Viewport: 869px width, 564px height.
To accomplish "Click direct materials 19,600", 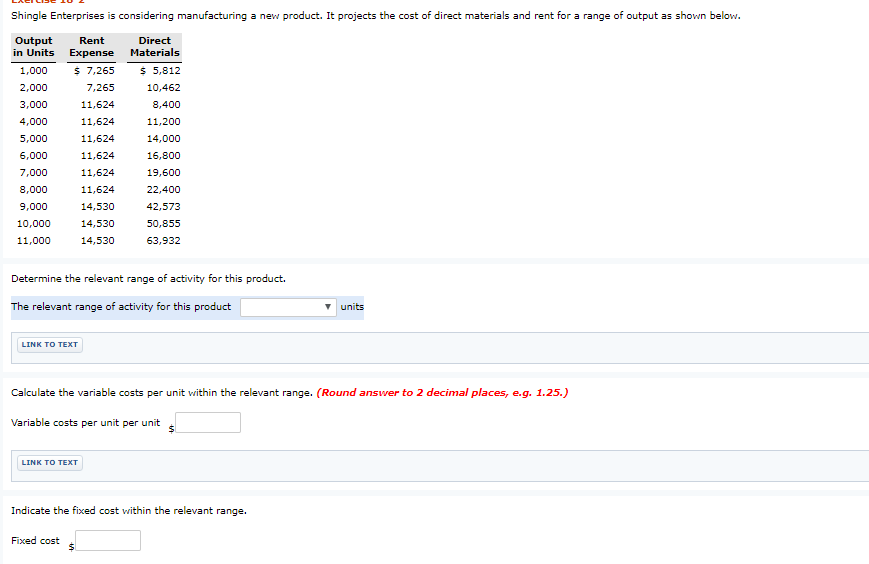I will coord(163,173).
